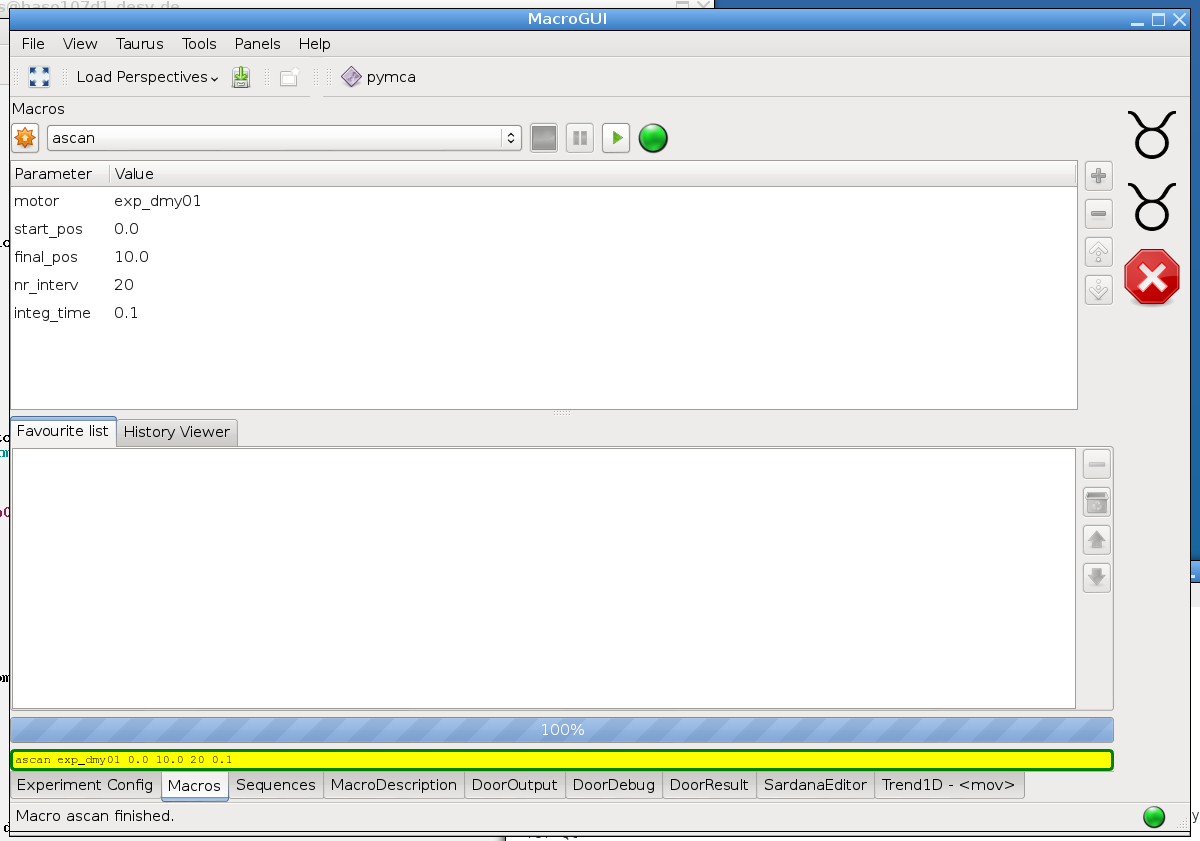1200x841 pixels.
Task: Select the nr_interv value 20
Action: click(x=124, y=285)
